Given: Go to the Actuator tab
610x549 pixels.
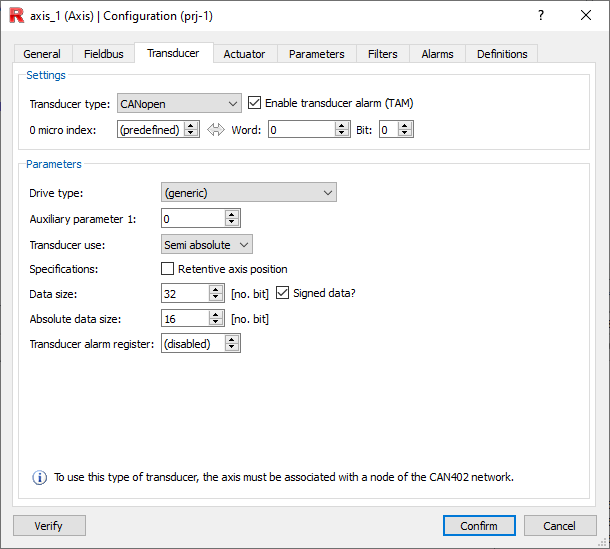Looking at the screenshot, I should 244,54.
